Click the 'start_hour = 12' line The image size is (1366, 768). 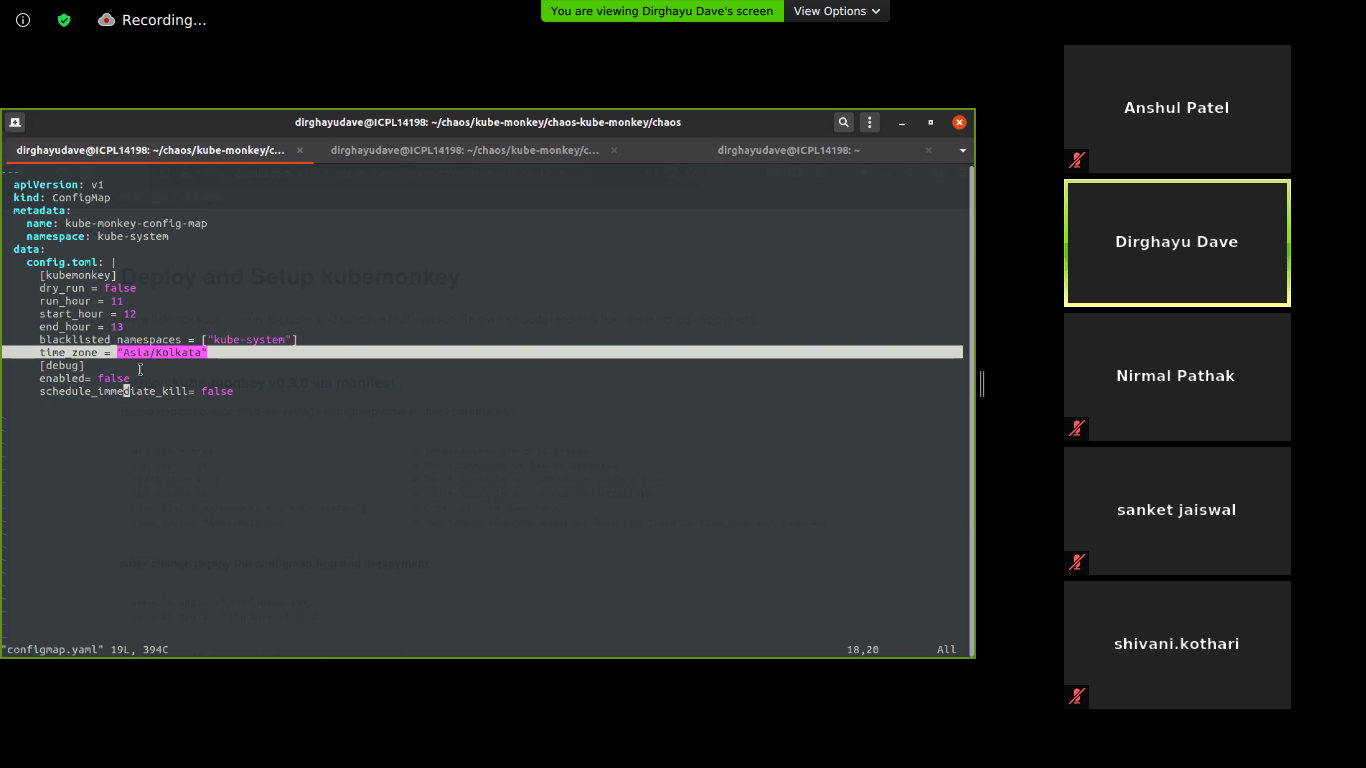click(x=88, y=314)
